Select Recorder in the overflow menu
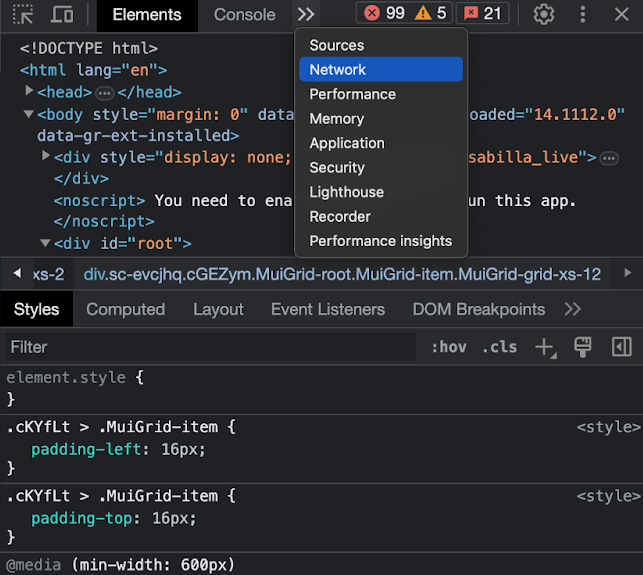Screen dimensions: 643x575 (x=381, y=217)
